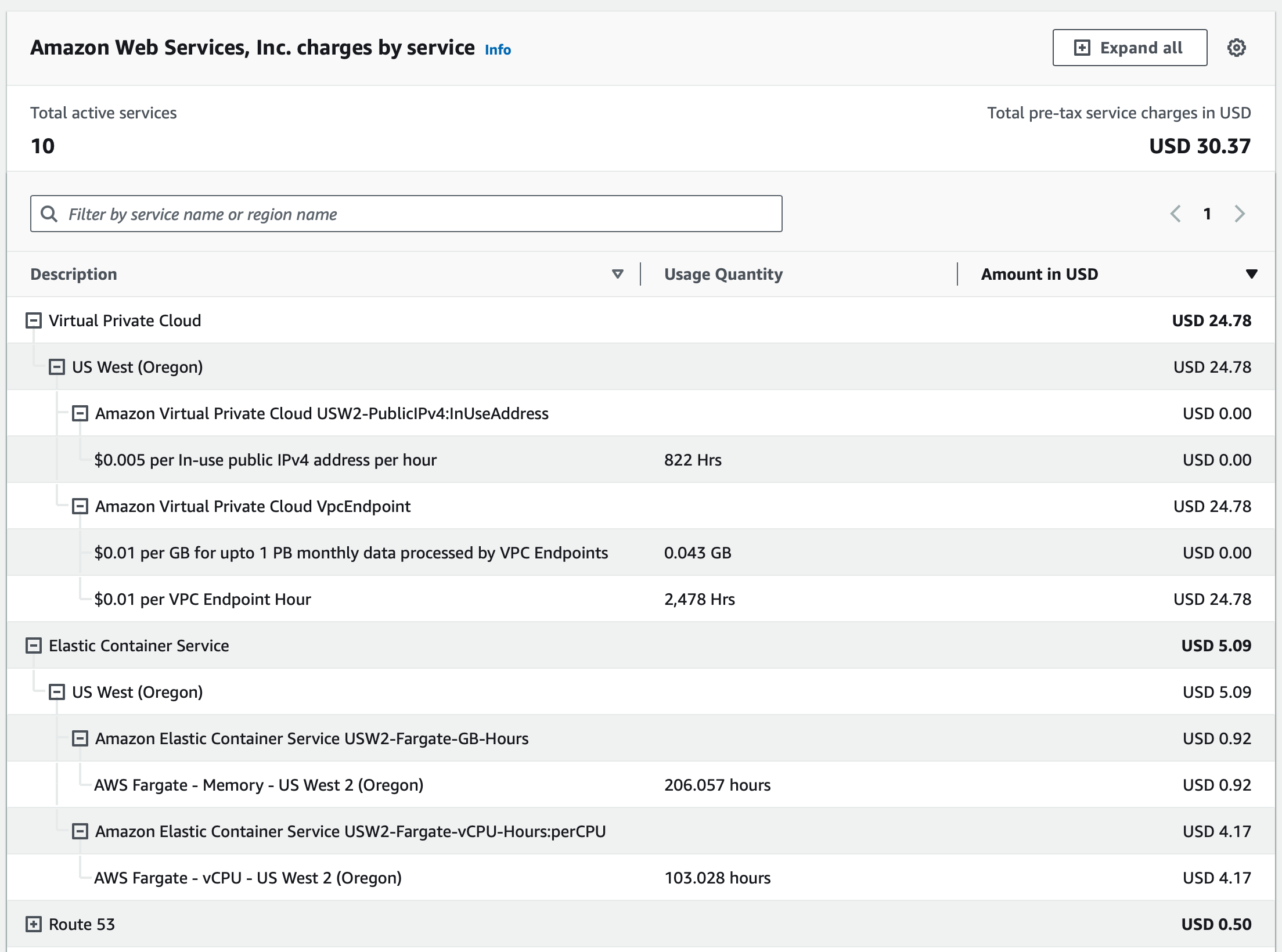
Task: Open the billing settings gear icon
Action: point(1237,48)
